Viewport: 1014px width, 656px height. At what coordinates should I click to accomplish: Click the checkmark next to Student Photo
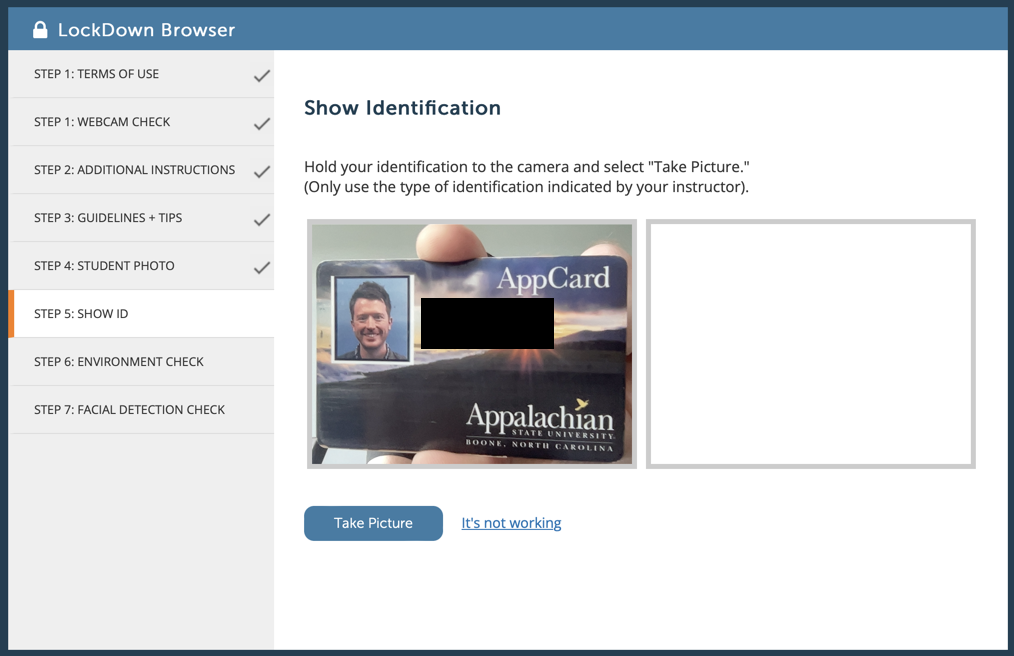(x=262, y=267)
